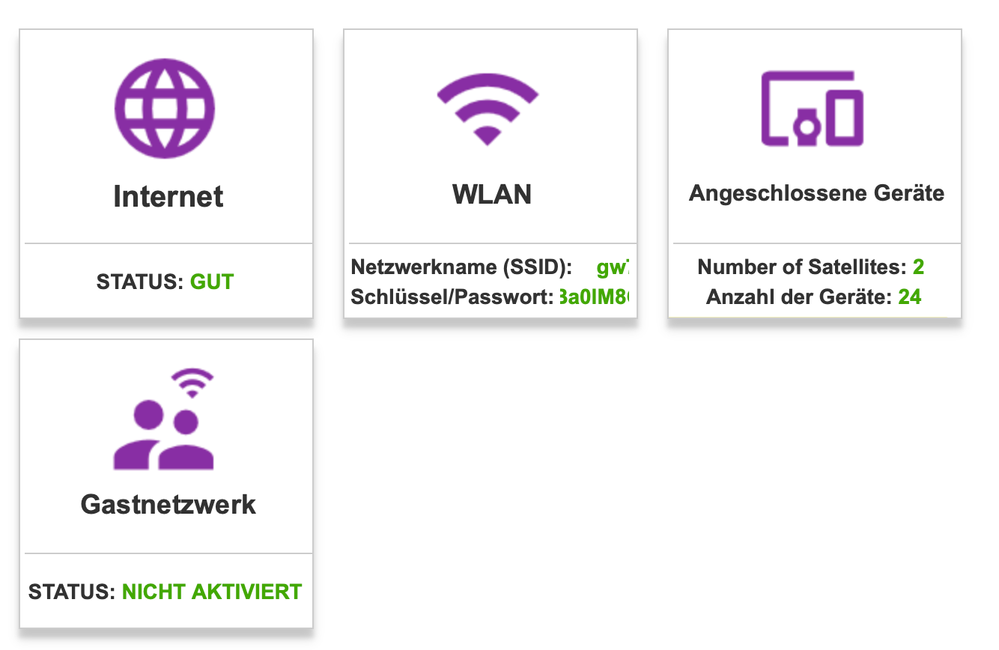999x650 pixels.
Task: Open the WLAN heading
Action: (x=491, y=194)
